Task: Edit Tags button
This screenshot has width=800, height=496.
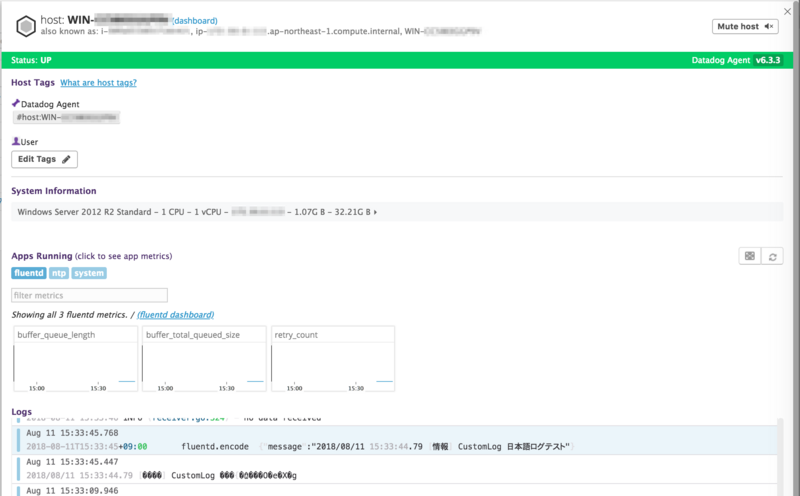Action: point(44,159)
